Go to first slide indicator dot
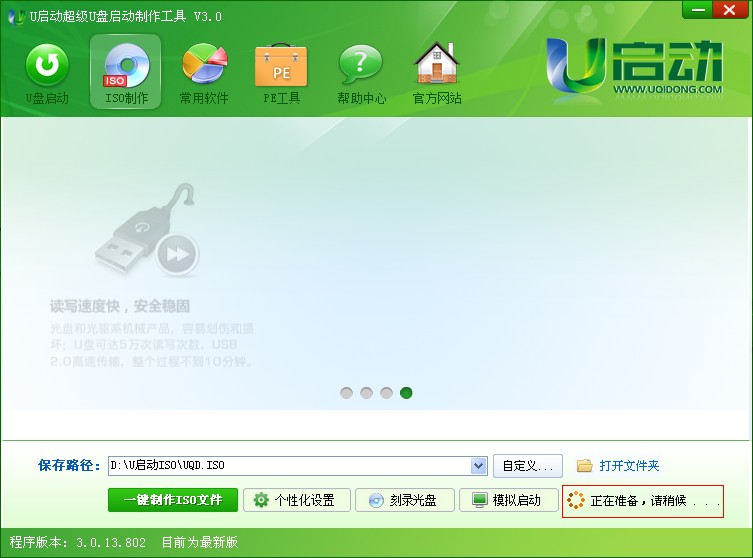 tap(346, 393)
